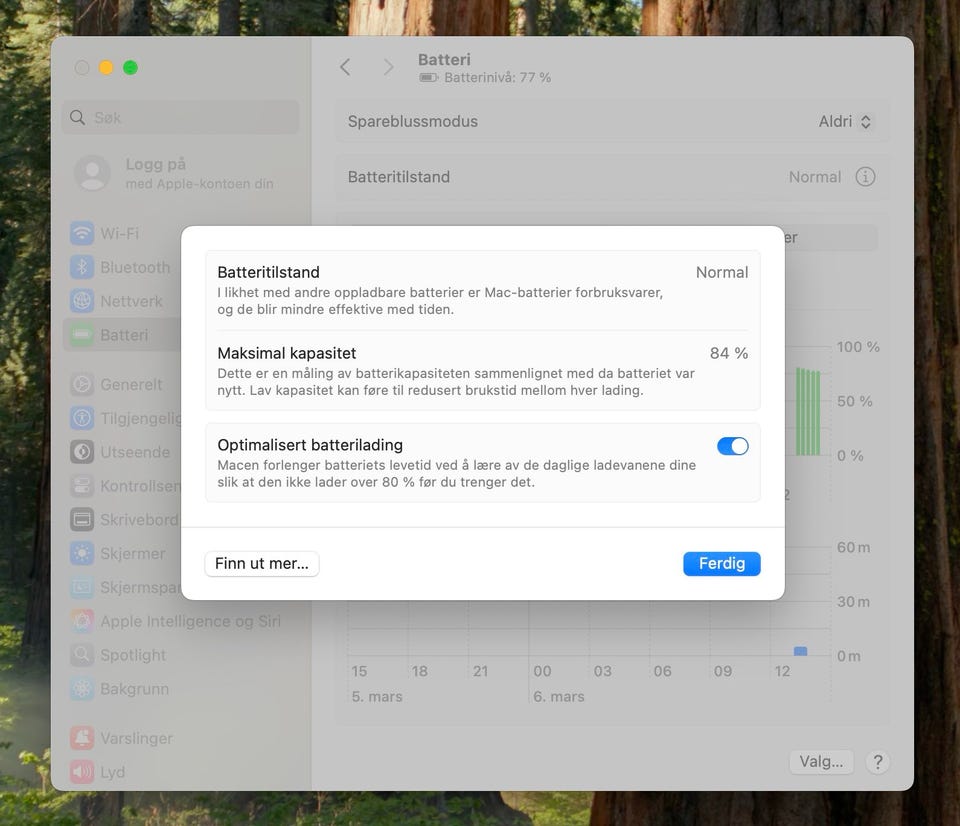This screenshot has width=960, height=826.
Task: Click the 6. mars date label
Action: click(x=558, y=696)
